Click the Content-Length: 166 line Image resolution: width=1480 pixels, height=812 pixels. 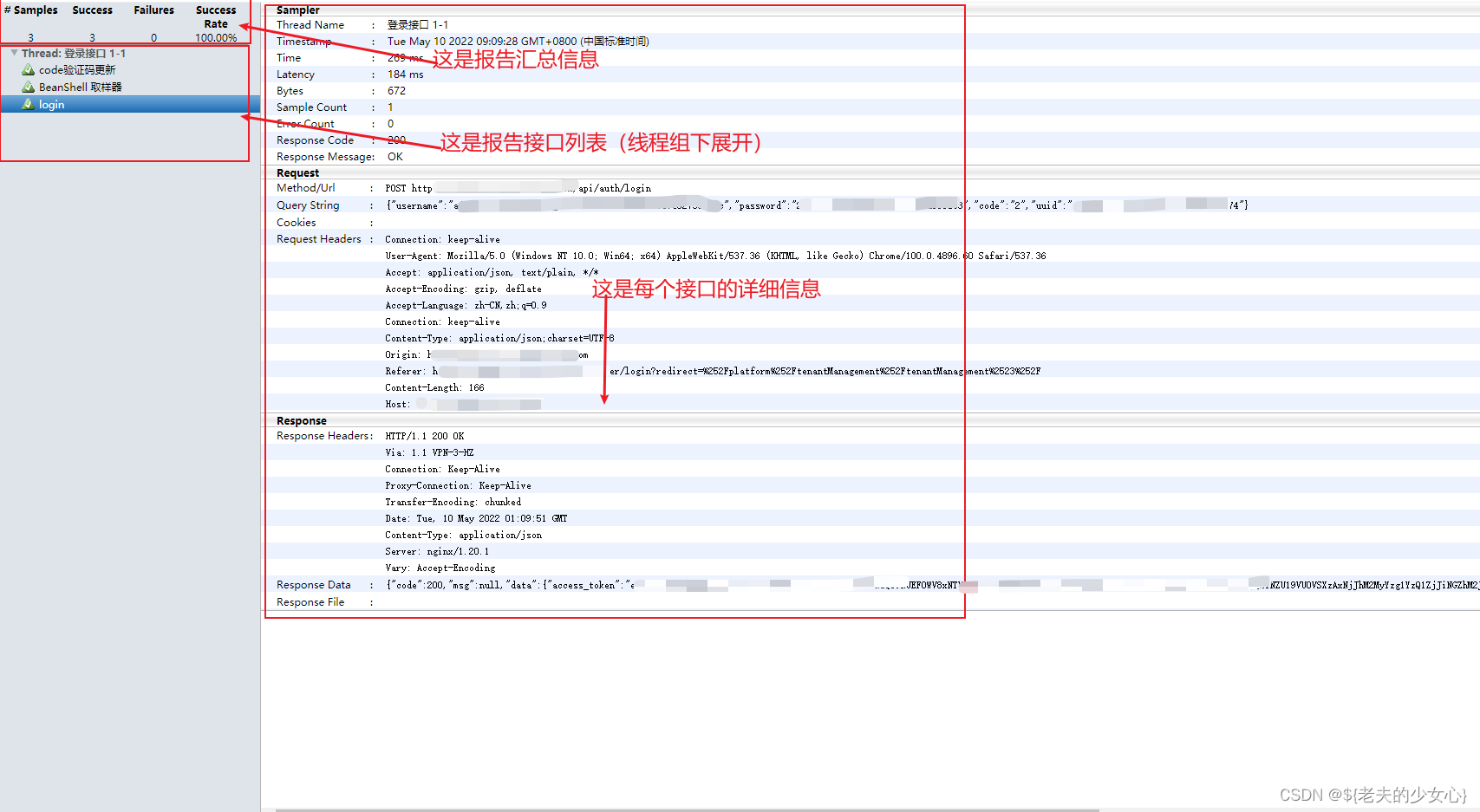point(435,388)
